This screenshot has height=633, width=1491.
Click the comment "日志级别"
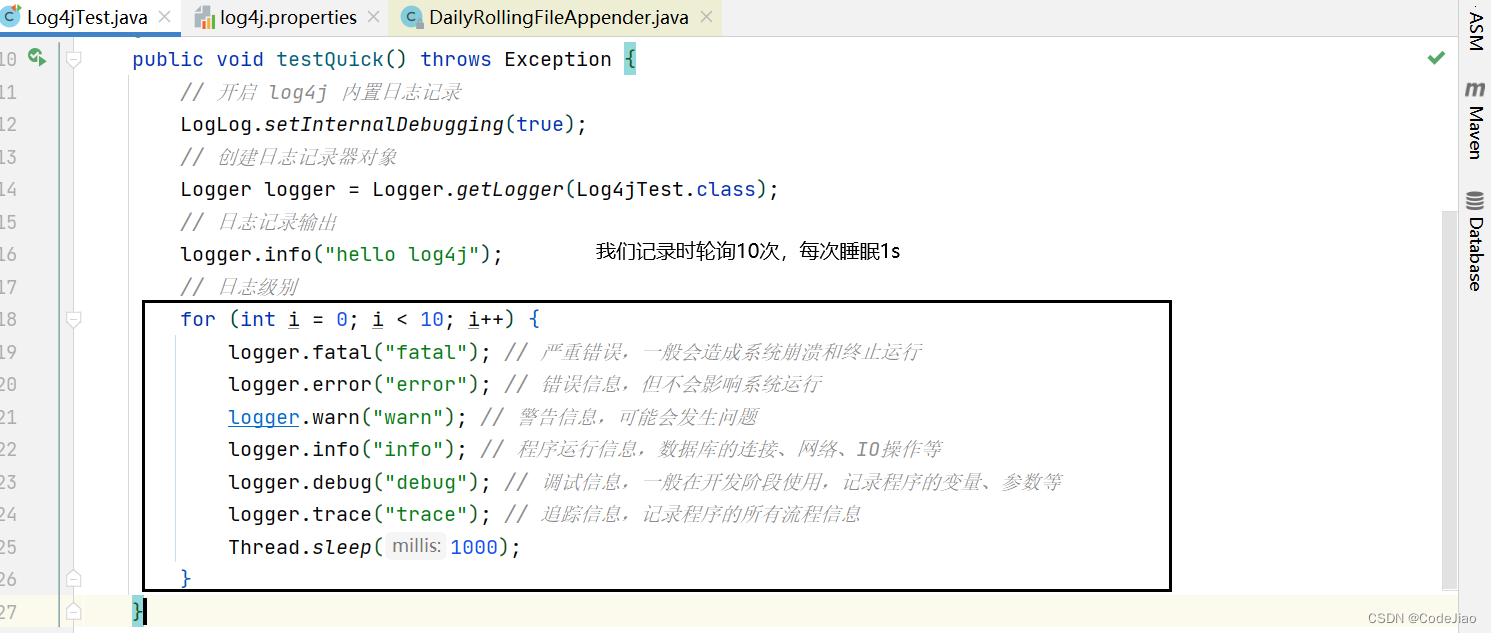pos(239,287)
